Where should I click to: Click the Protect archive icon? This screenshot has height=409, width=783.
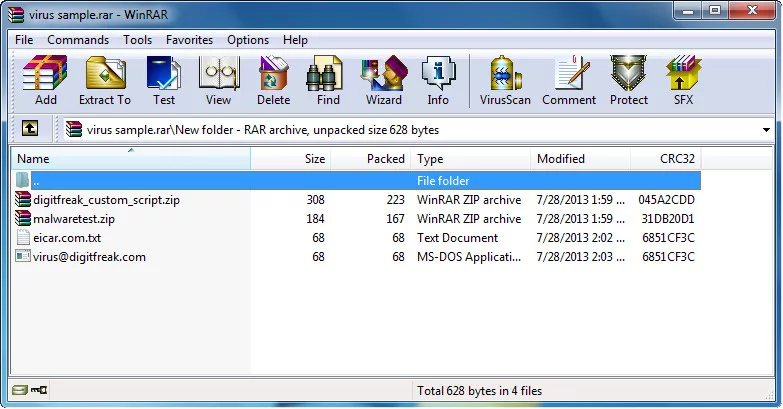628,73
